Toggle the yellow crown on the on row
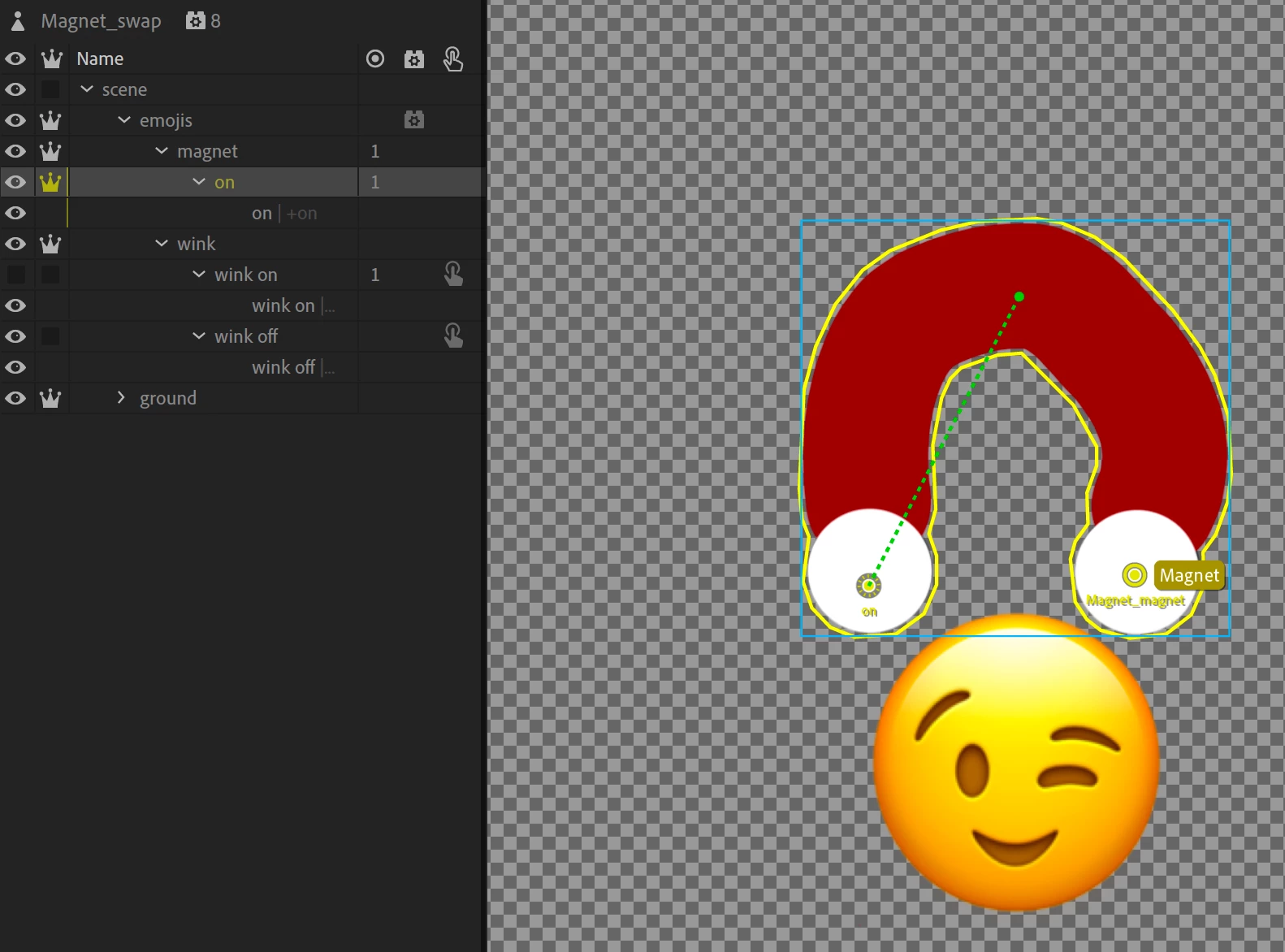1285x952 pixels. pyautogui.click(x=50, y=182)
